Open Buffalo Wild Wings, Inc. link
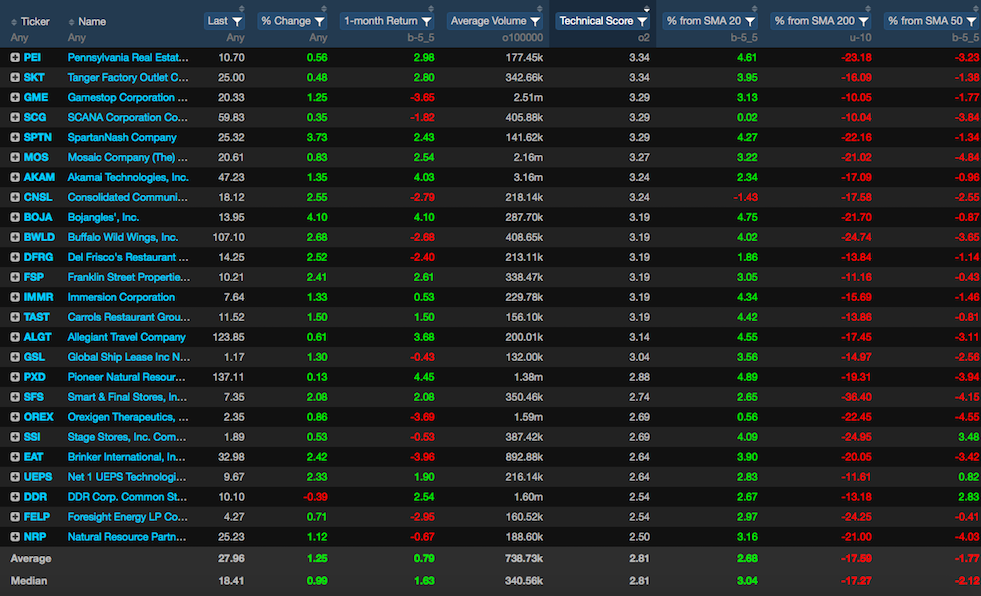This screenshot has width=981, height=596. coord(123,238)
